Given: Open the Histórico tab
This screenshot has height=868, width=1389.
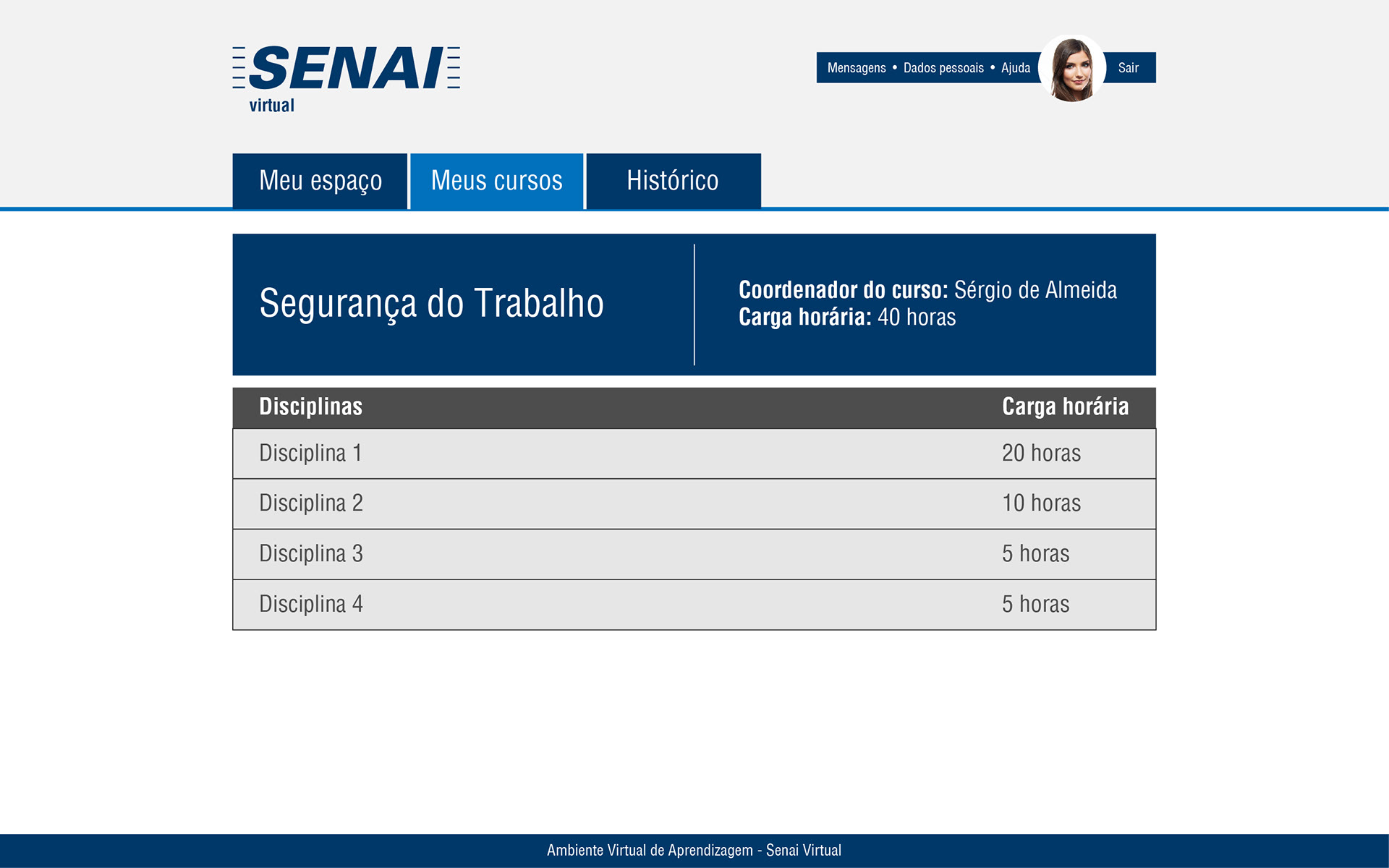Looking at the screenshot, I should pyautogui.click(x=673, y=181).
